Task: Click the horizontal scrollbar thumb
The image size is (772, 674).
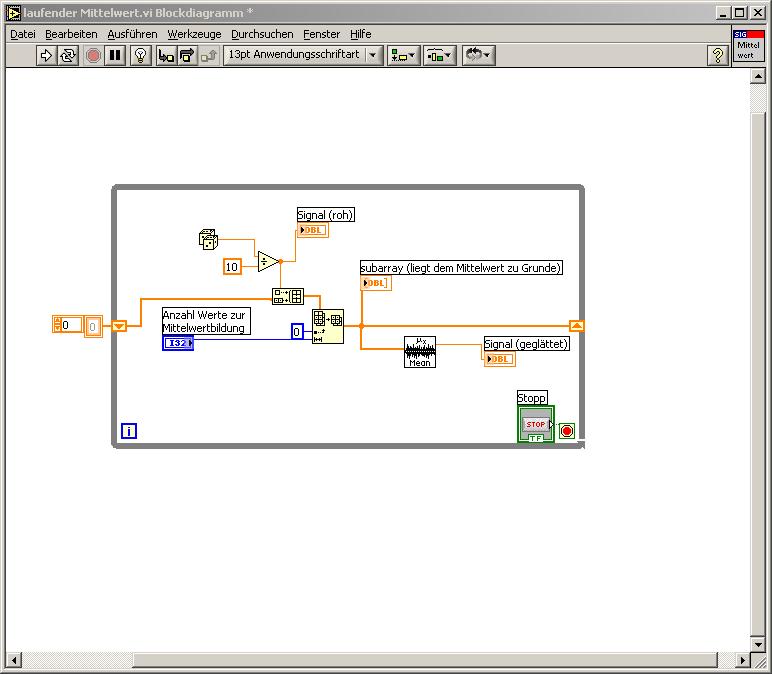Action: [x=425, y=660]
